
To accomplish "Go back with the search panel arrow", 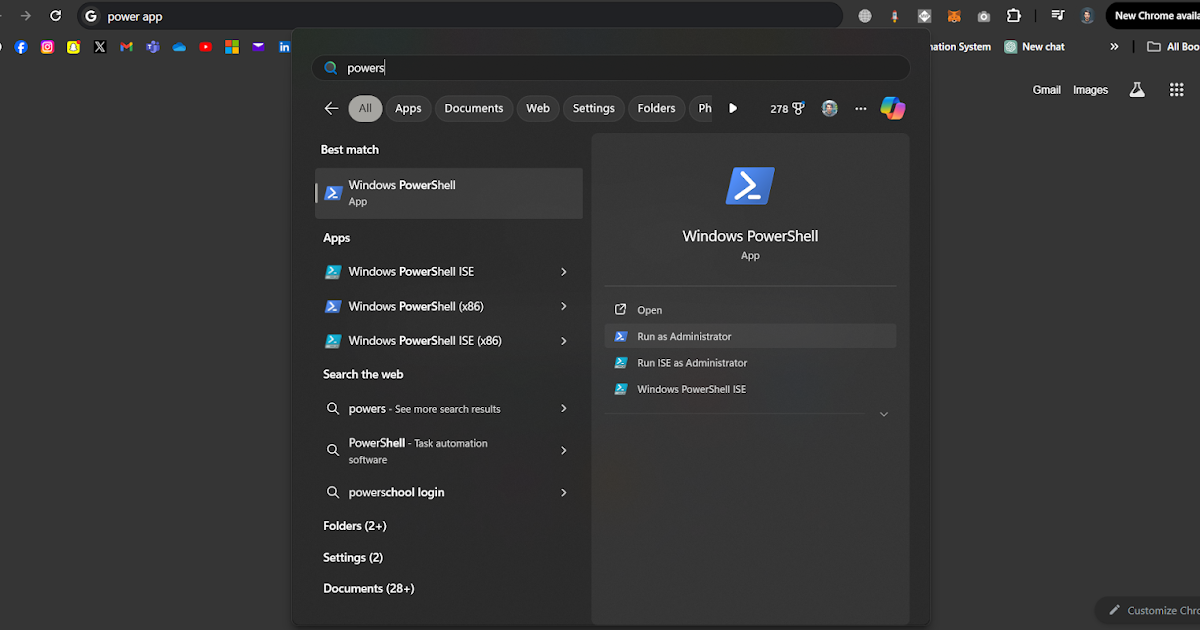I will point(332,109).
